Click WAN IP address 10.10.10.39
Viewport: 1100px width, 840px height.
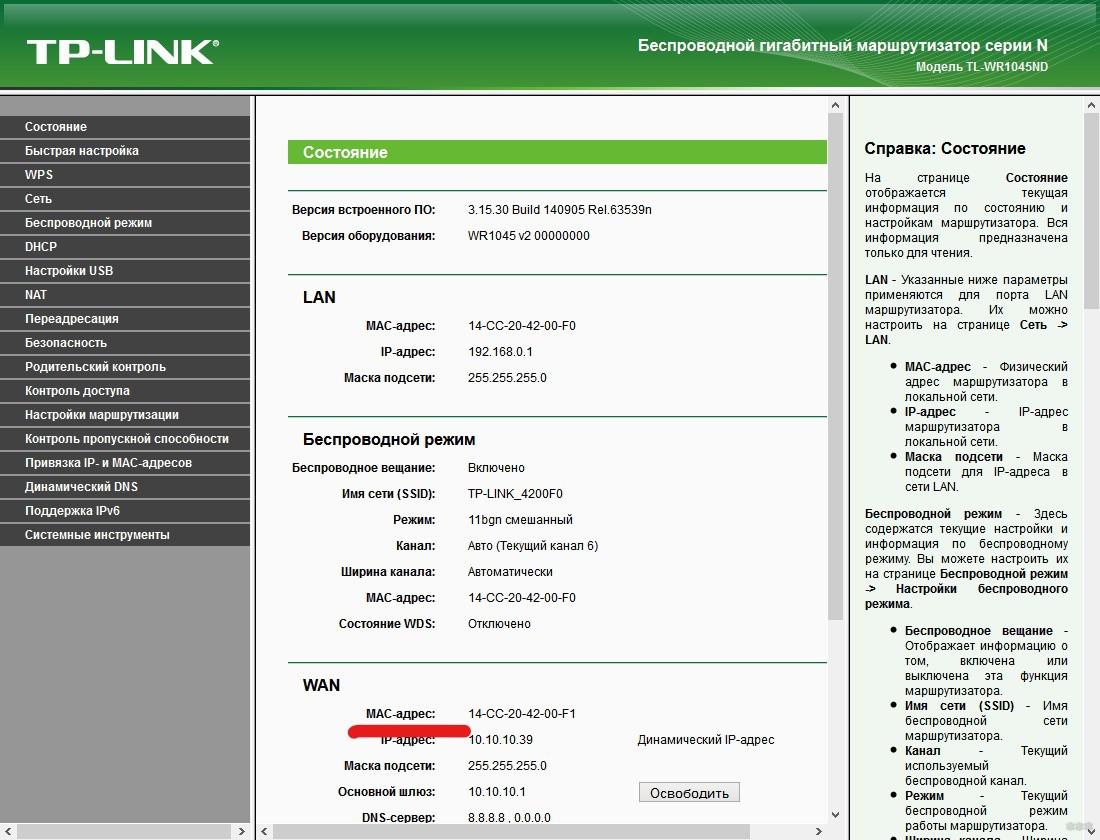pyautogui.click(x=500, y=740)
